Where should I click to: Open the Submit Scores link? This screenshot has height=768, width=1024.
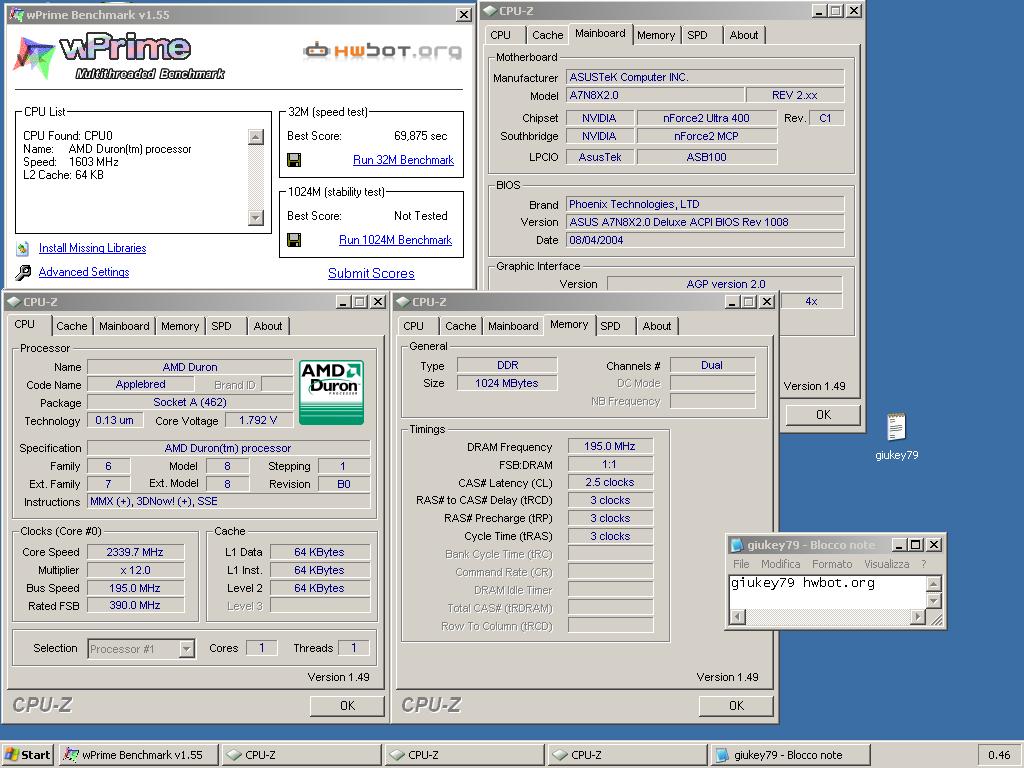pyautogui.click(x=371, y=274)
